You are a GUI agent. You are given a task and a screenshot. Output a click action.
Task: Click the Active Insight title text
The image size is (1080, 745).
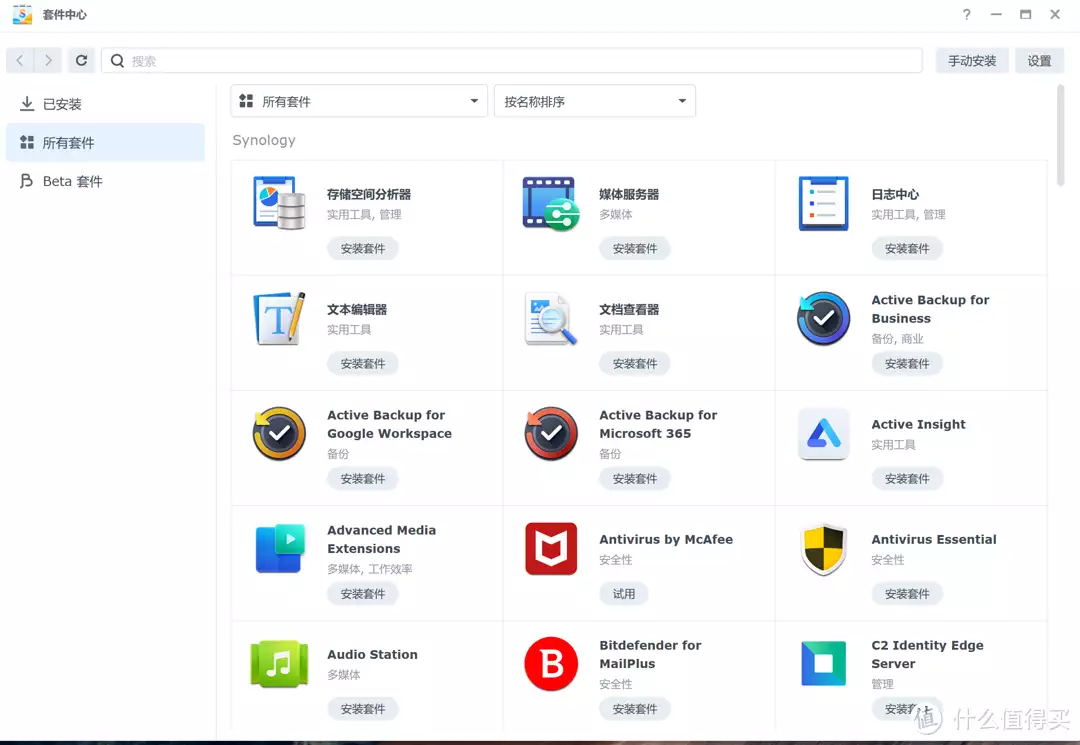[918, 424]
